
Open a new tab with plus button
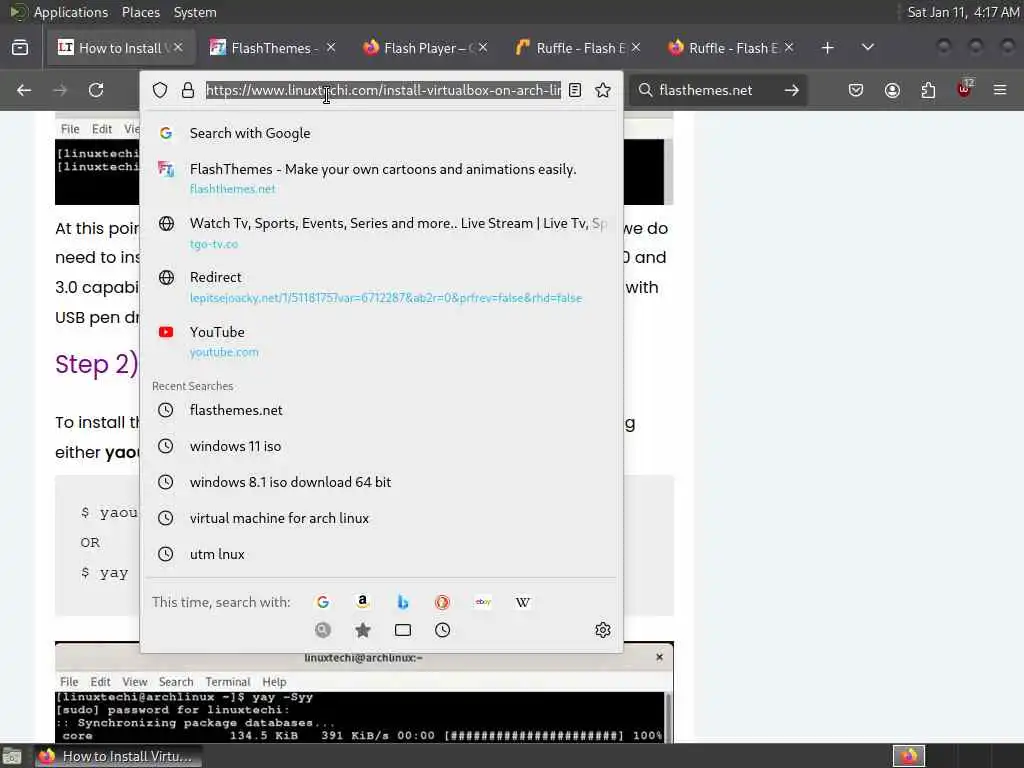point(827,48)
